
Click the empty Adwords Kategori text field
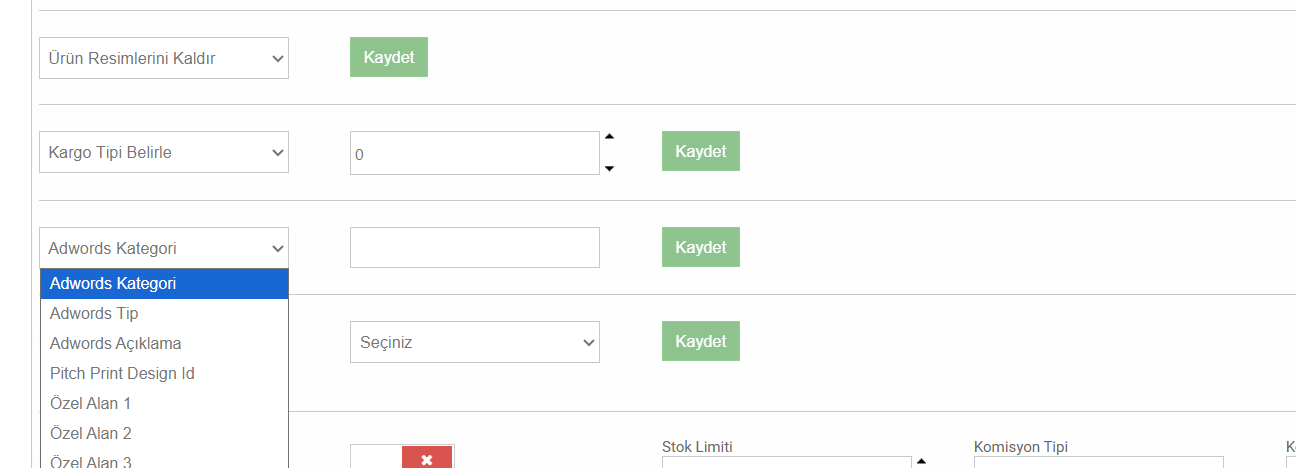pos(475,247)
